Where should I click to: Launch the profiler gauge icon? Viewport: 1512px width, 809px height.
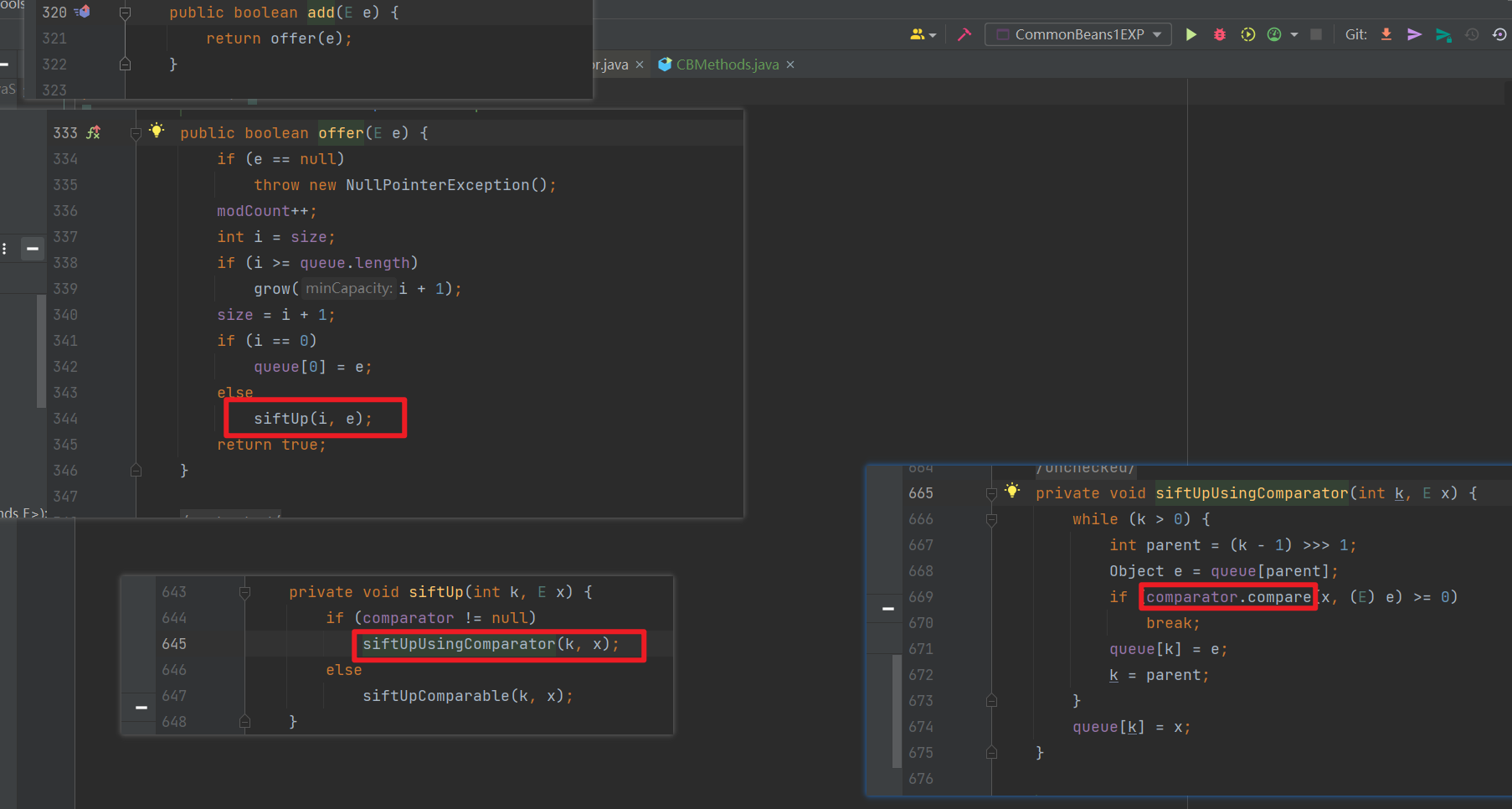pyautogui.click(x=1274, y=34)
